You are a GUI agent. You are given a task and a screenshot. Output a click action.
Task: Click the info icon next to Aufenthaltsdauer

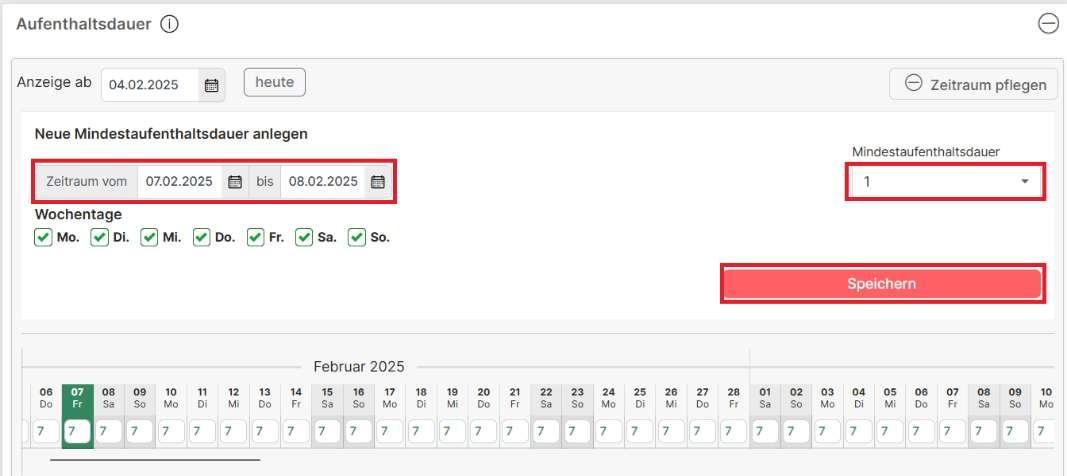[169, 25]
